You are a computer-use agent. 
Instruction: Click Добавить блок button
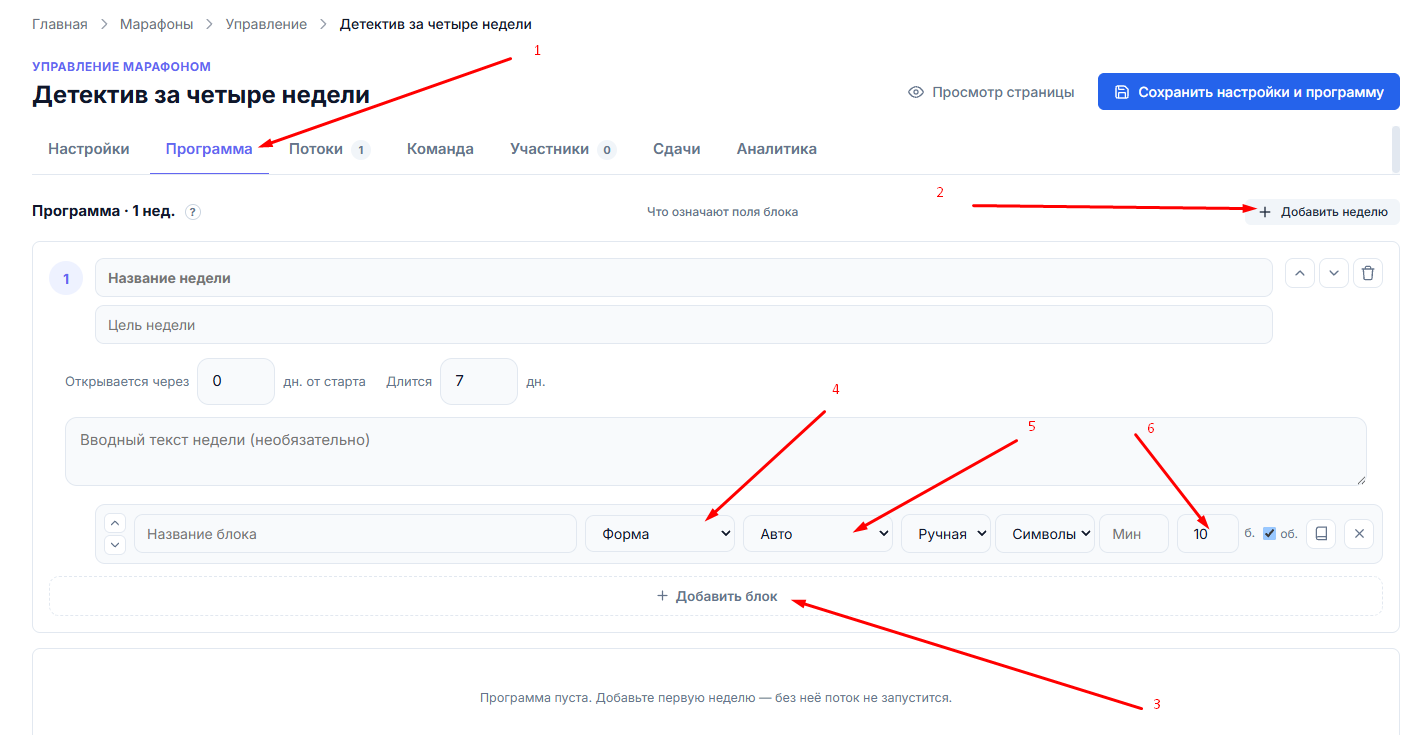(x=716, y=596)
